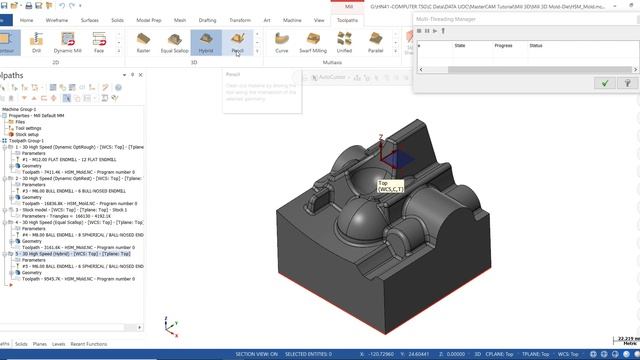Expand the 3D toolpath gallery
Viewport: 640px width, 360px height.
coord(257,51)
